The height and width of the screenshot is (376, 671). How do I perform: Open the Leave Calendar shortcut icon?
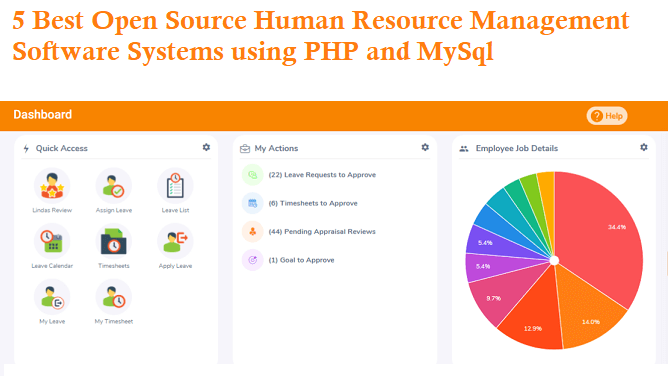pyautogui.click(x=52, y=241)
